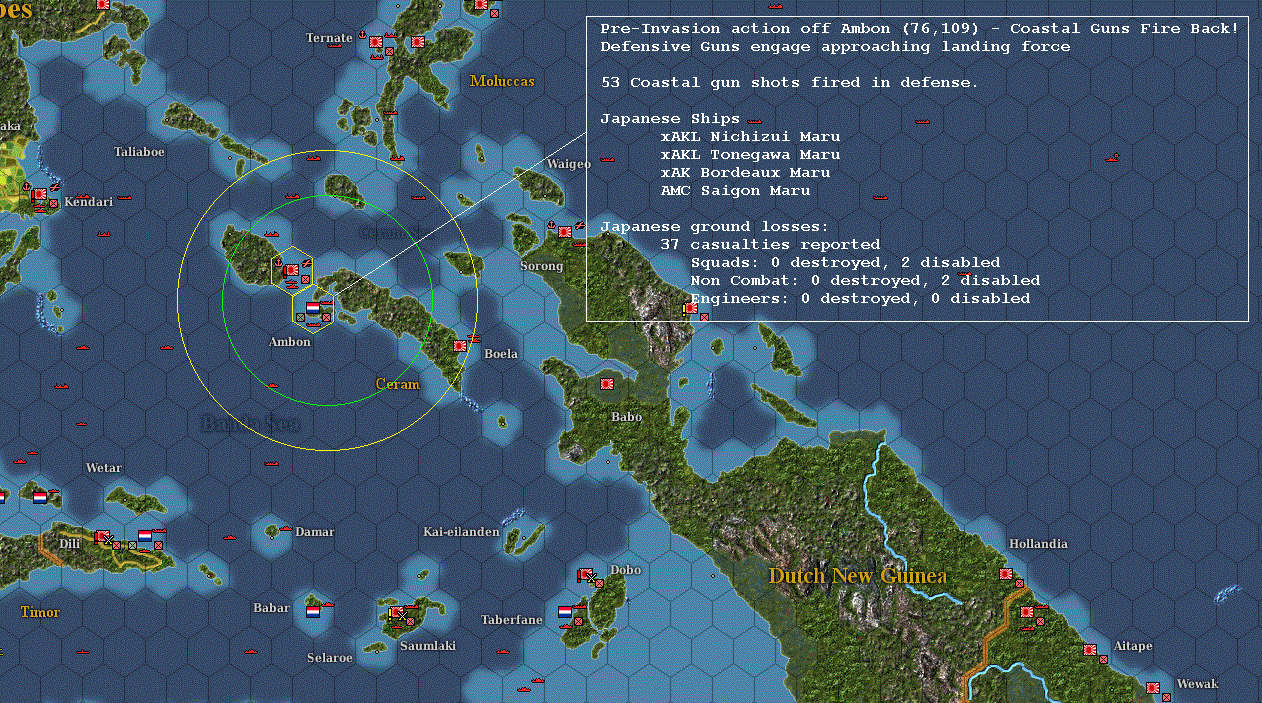
Task: Click the Moluccas region label
Action: (x=502, y=81)
